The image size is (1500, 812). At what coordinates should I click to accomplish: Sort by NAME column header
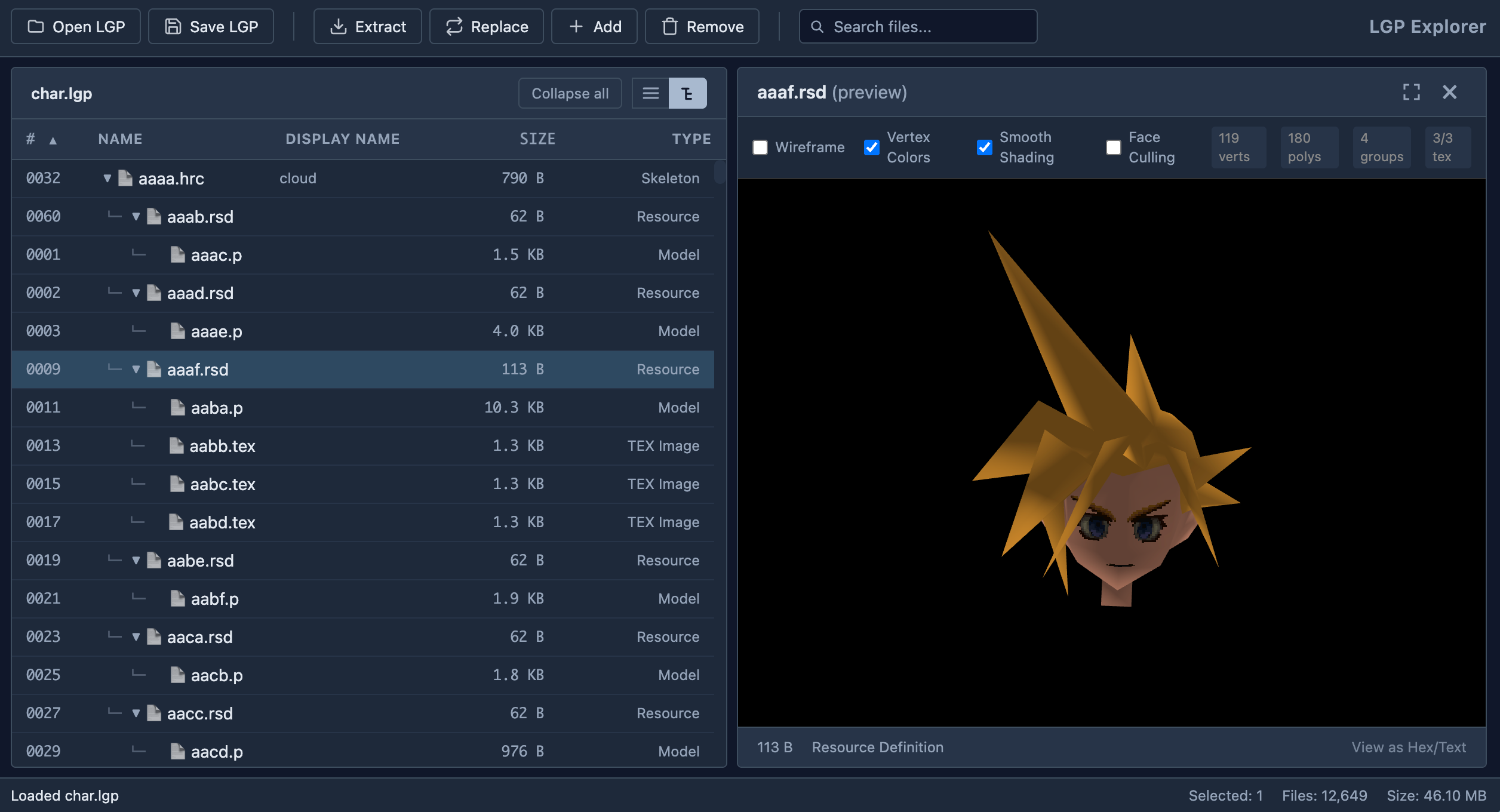tap(120, 139)
